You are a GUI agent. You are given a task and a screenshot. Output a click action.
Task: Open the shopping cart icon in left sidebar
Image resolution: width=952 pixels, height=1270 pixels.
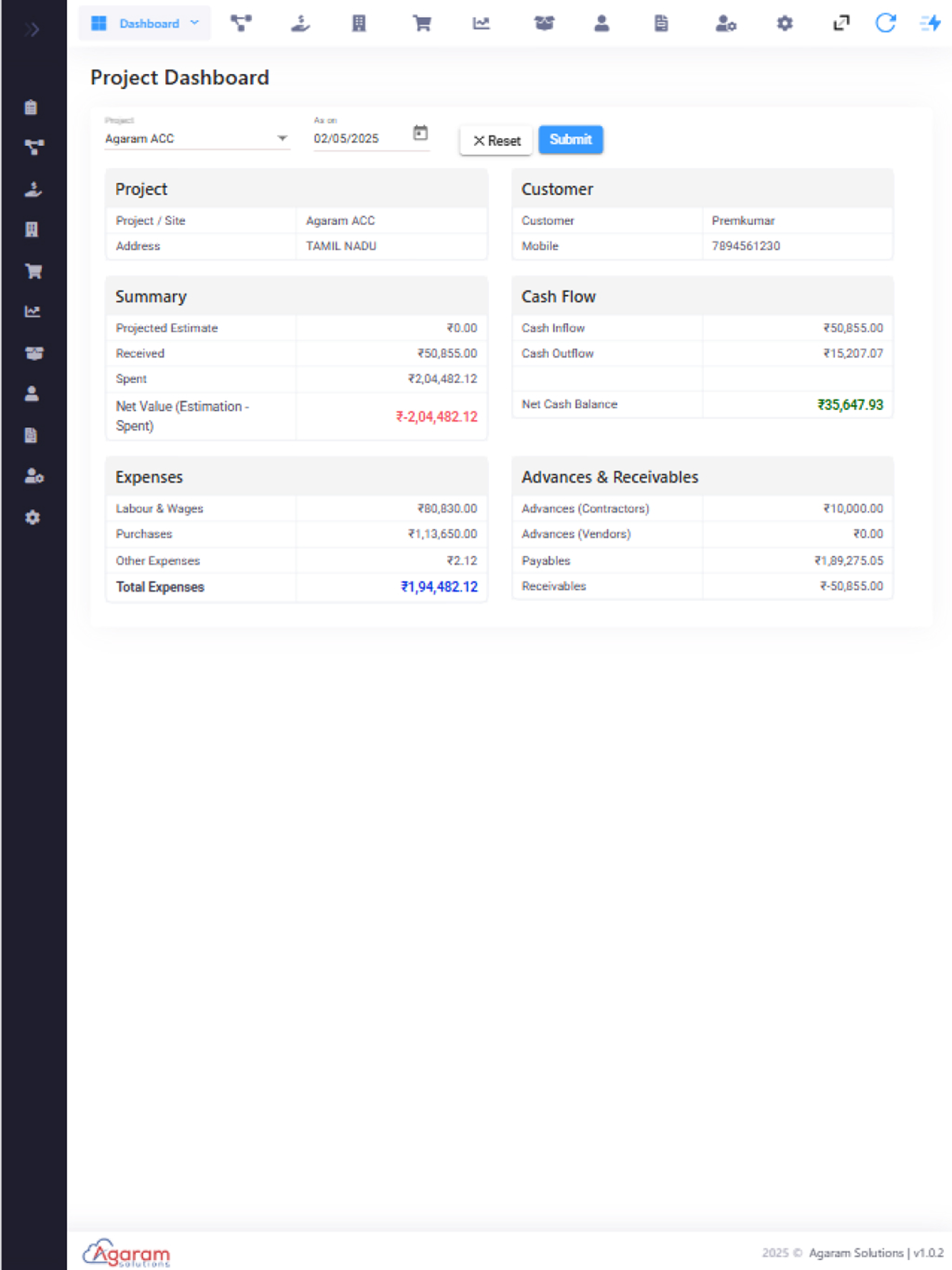pyautogui.click(x=34, y=271)
